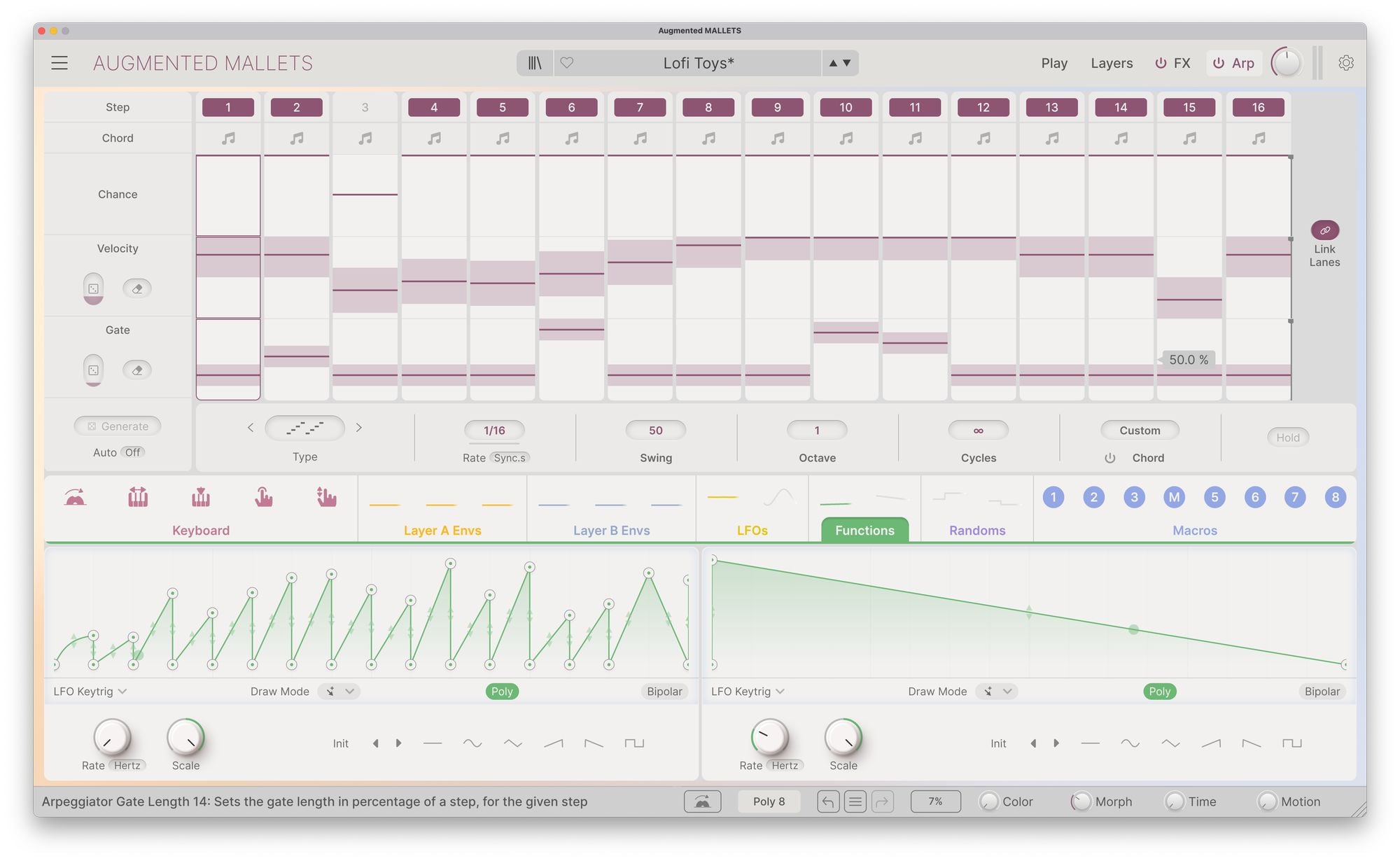The width and height of the screenshot is (1400, 861).
Task: Select the first Keyboard velocity icon
Action: tap(75, 497)
